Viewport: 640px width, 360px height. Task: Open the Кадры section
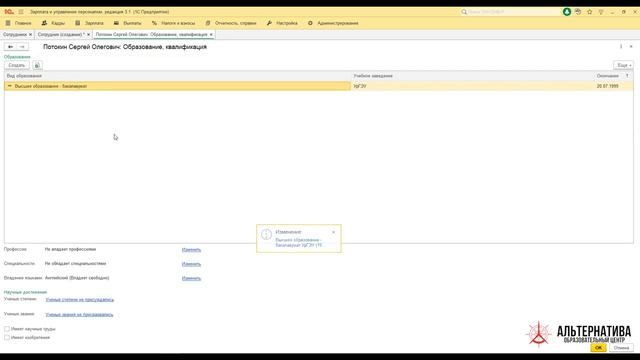[x=53, y=23]
